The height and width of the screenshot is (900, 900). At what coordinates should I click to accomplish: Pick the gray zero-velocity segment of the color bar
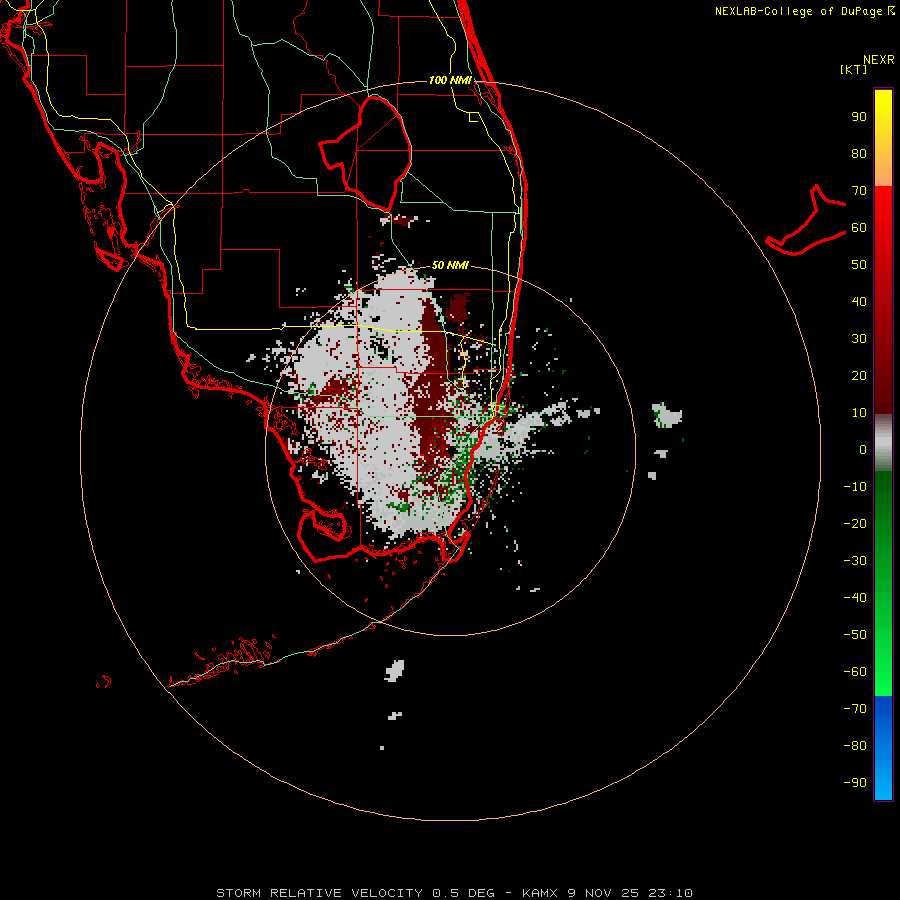point(883,443)
